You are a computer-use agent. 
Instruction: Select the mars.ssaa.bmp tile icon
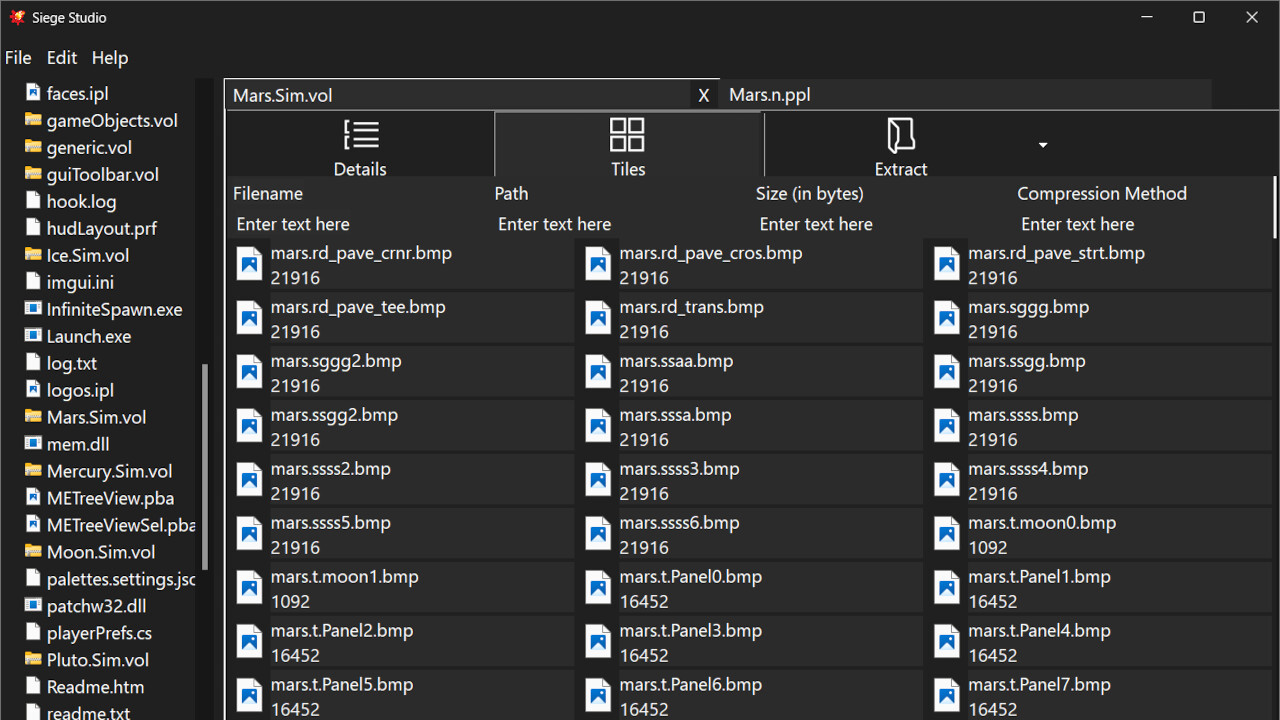pos(598,371)
